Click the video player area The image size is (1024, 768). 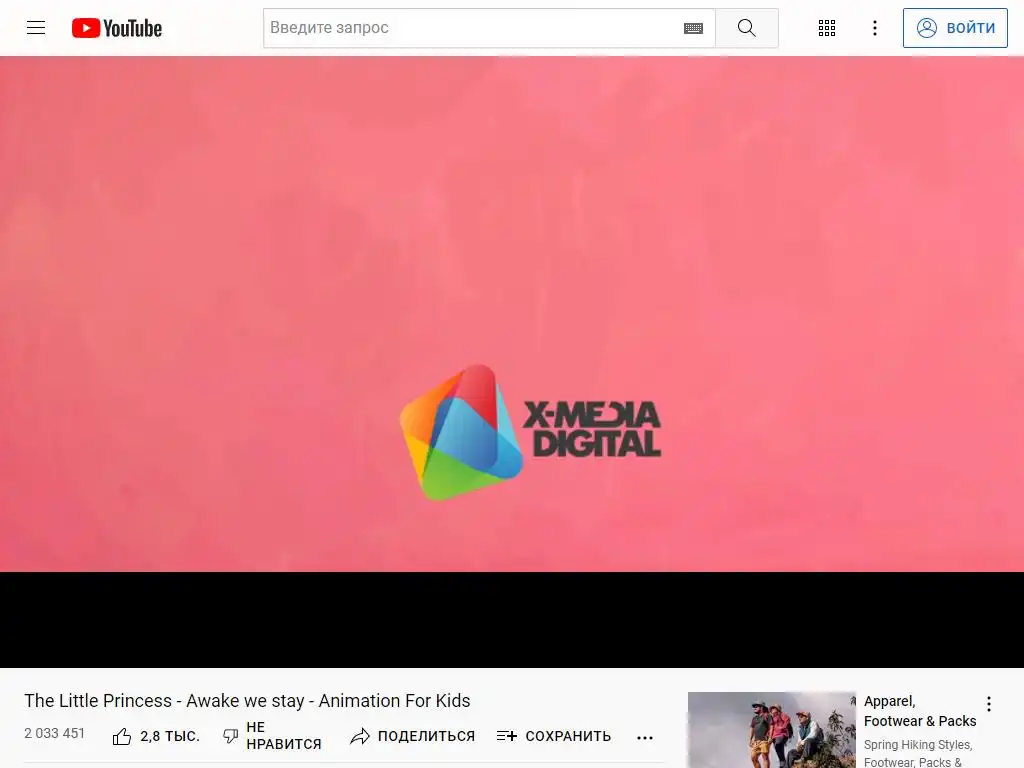coord(512,361)
